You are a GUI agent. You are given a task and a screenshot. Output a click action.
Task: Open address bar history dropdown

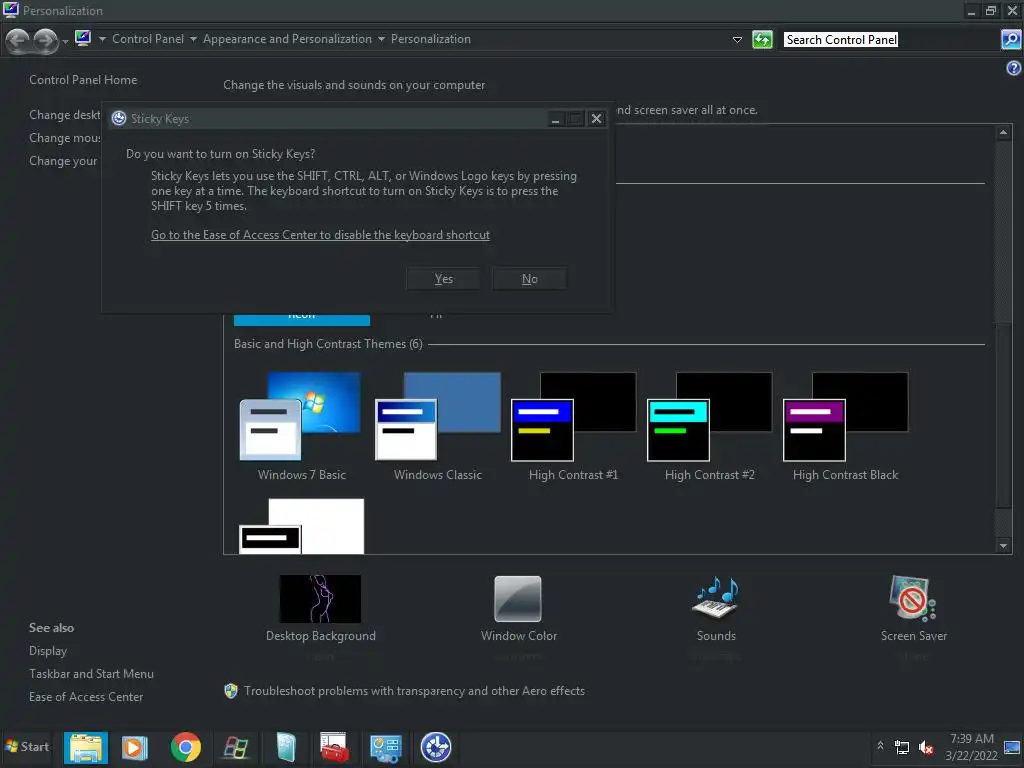737,40
